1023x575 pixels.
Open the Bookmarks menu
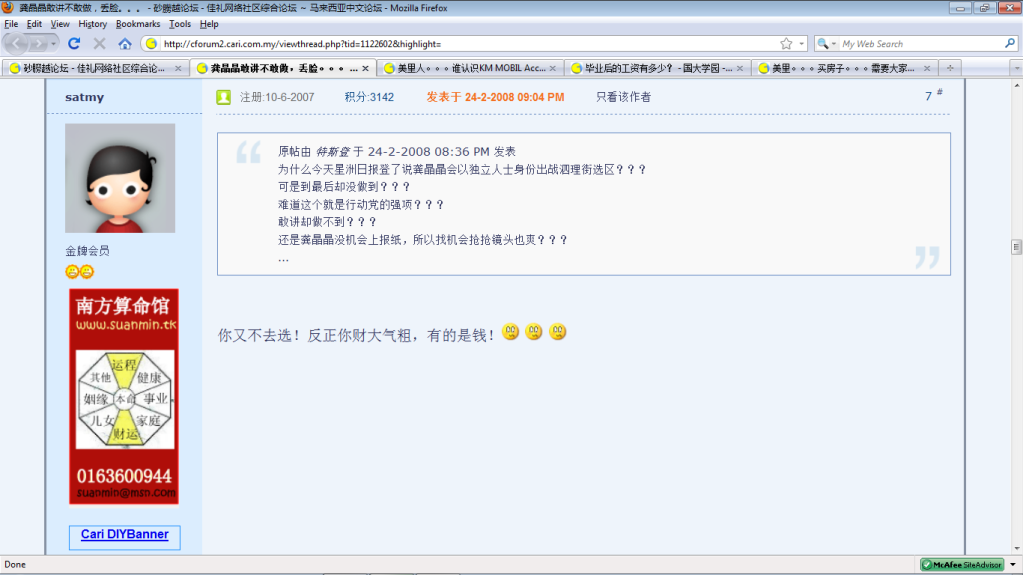coord(137,24)
